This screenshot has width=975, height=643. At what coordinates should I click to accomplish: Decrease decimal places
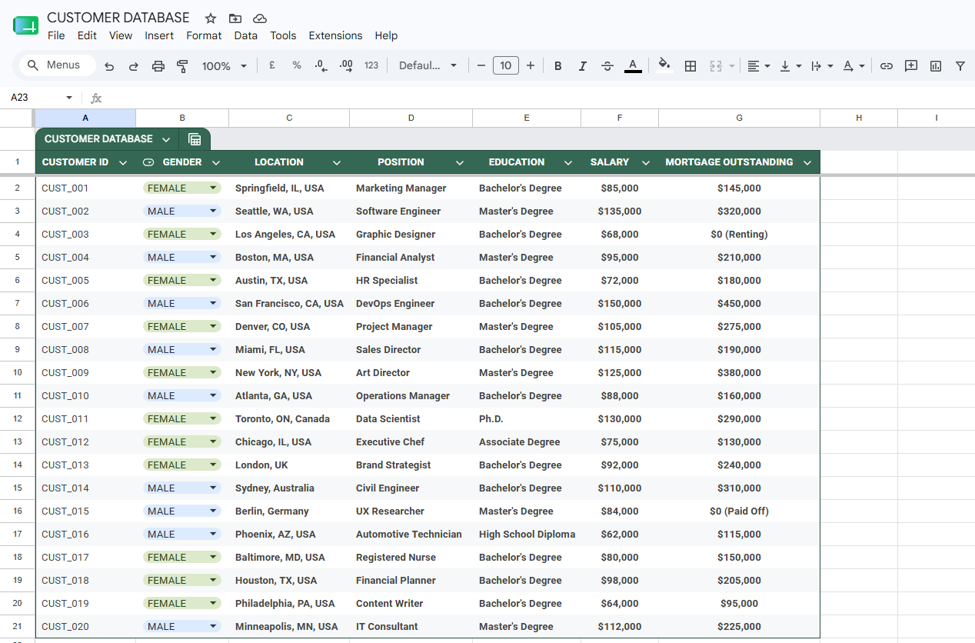[x=321, y=65]
